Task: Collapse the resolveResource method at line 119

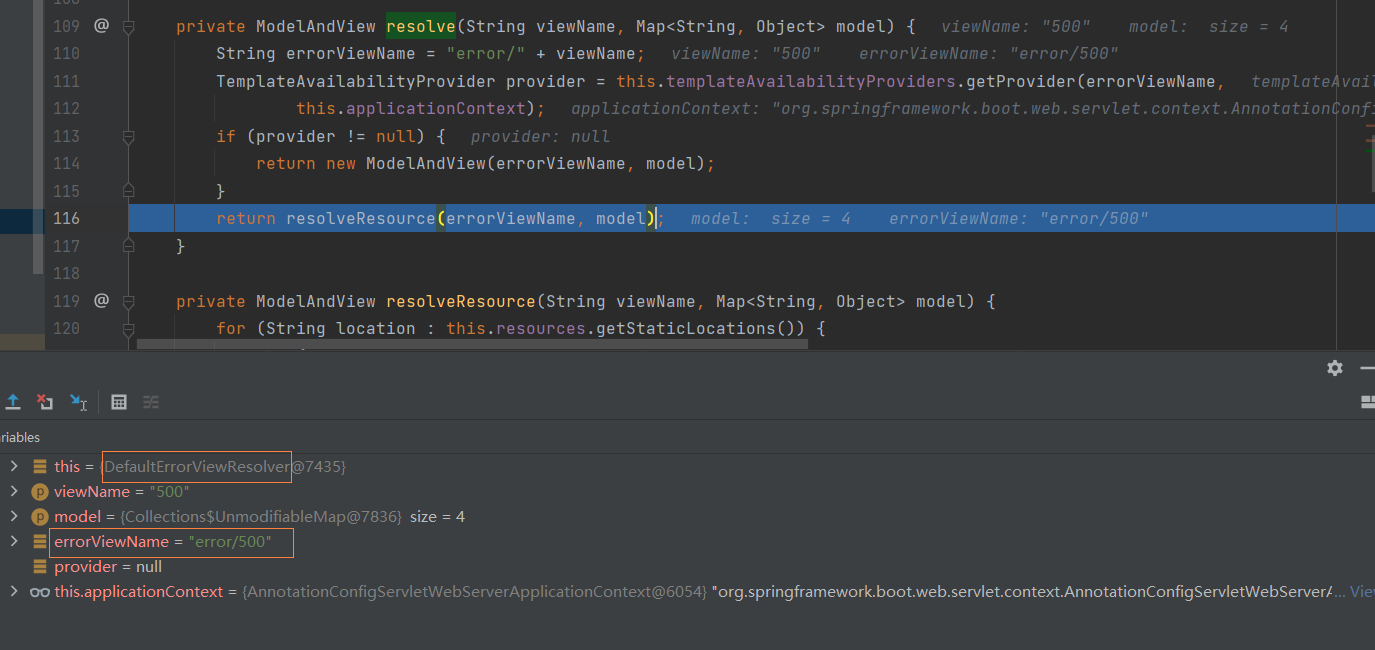Action: coord(128,302)
